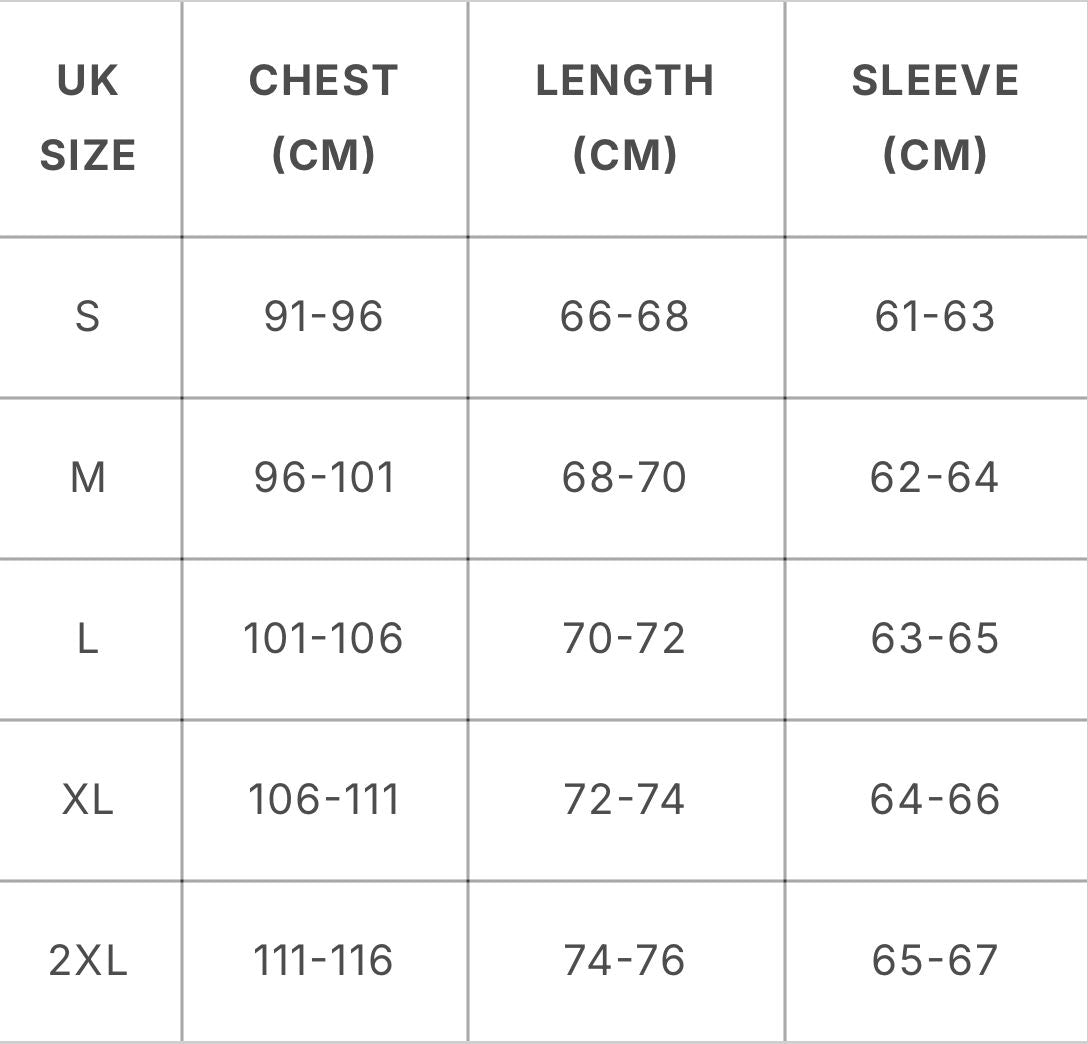Select the L size row label
The width and height of the screenshot is (1088, 1044).
pyautogui.click(x=88, y=639)
